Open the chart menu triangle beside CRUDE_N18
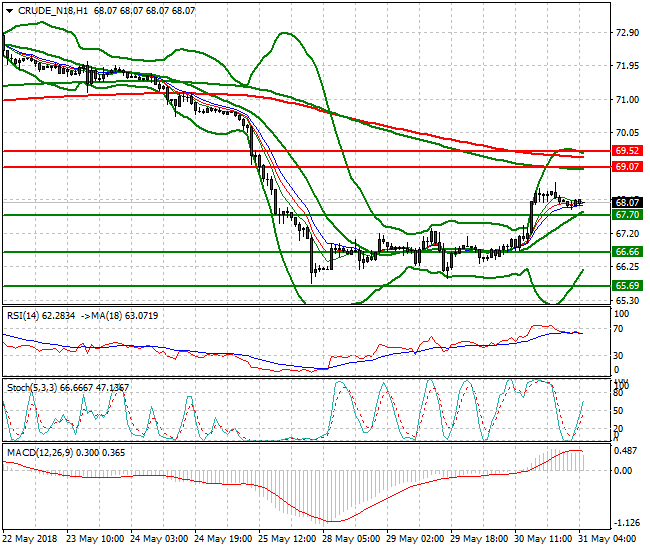The width and height of the screenshot is (650, 550). point(10,11)
